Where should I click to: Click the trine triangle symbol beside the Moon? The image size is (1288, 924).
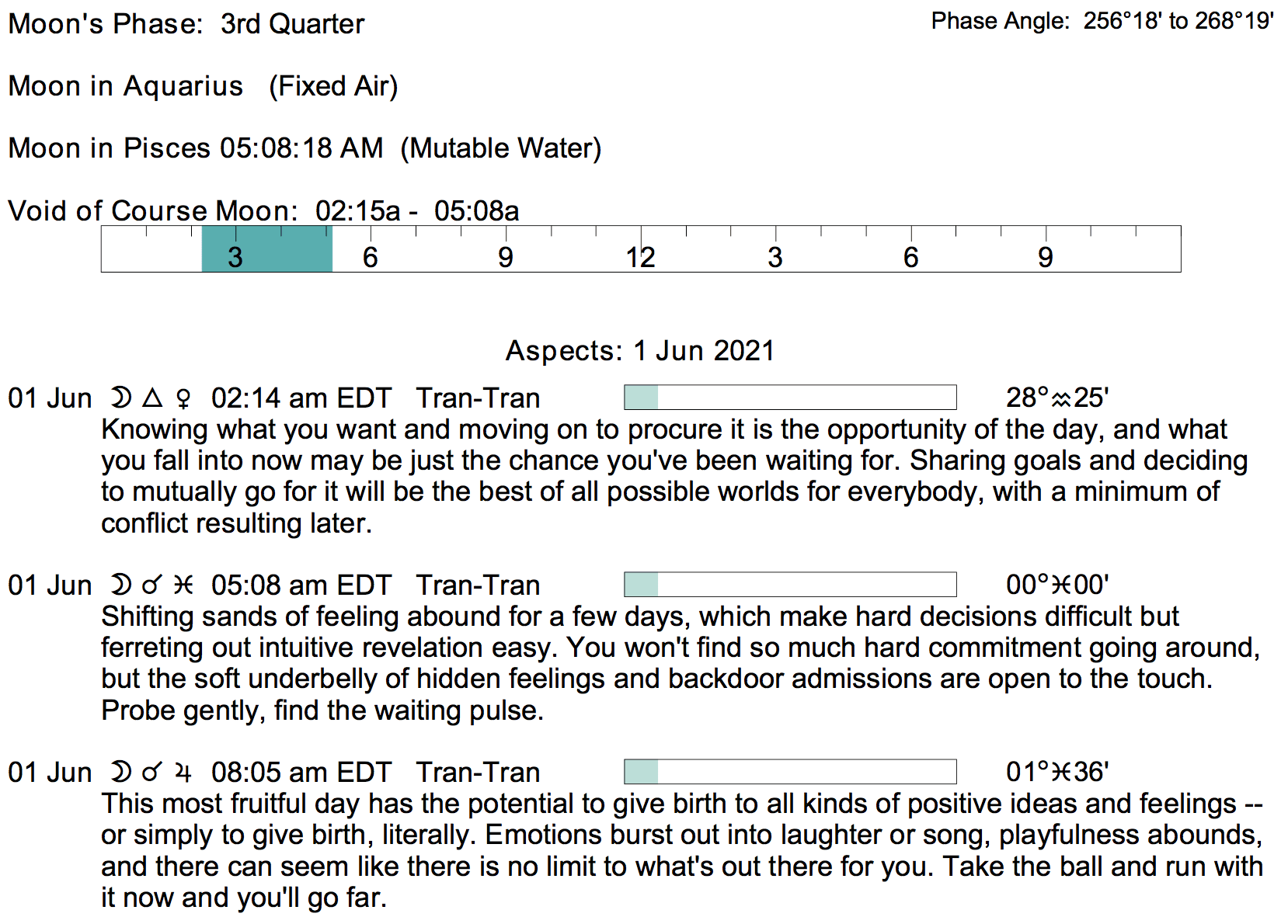coord(153,398)
